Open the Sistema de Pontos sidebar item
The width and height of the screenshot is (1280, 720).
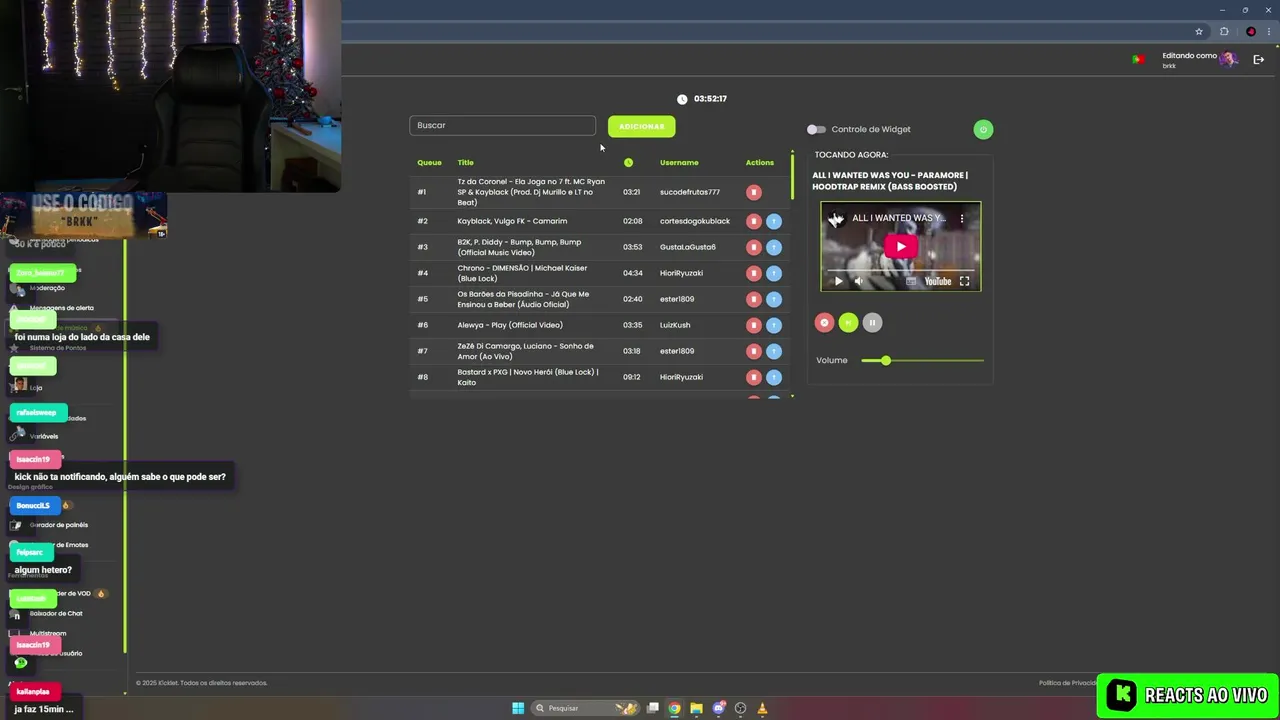[x=58, y=348]
